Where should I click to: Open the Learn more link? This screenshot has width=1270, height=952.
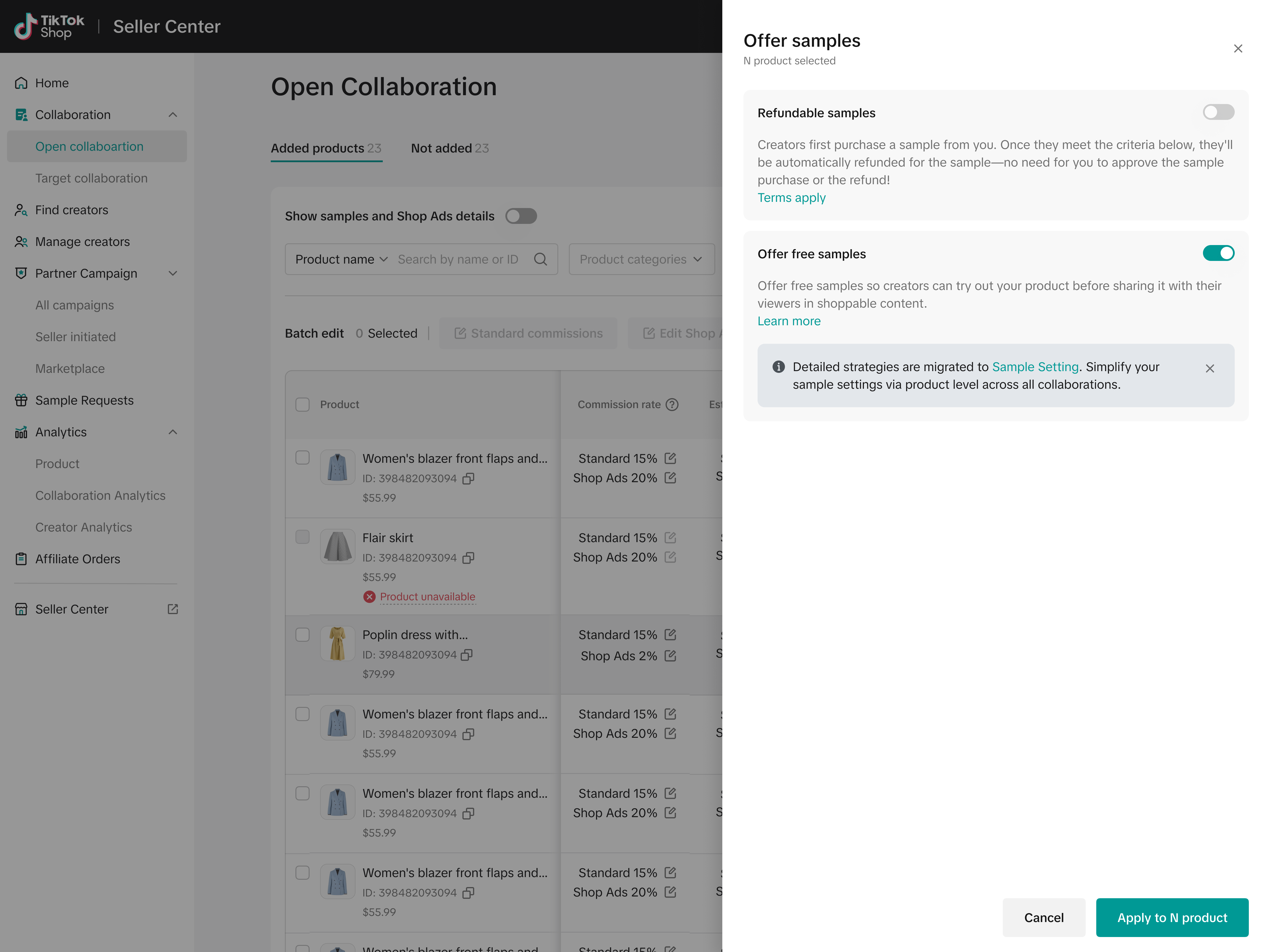point(789,321)
